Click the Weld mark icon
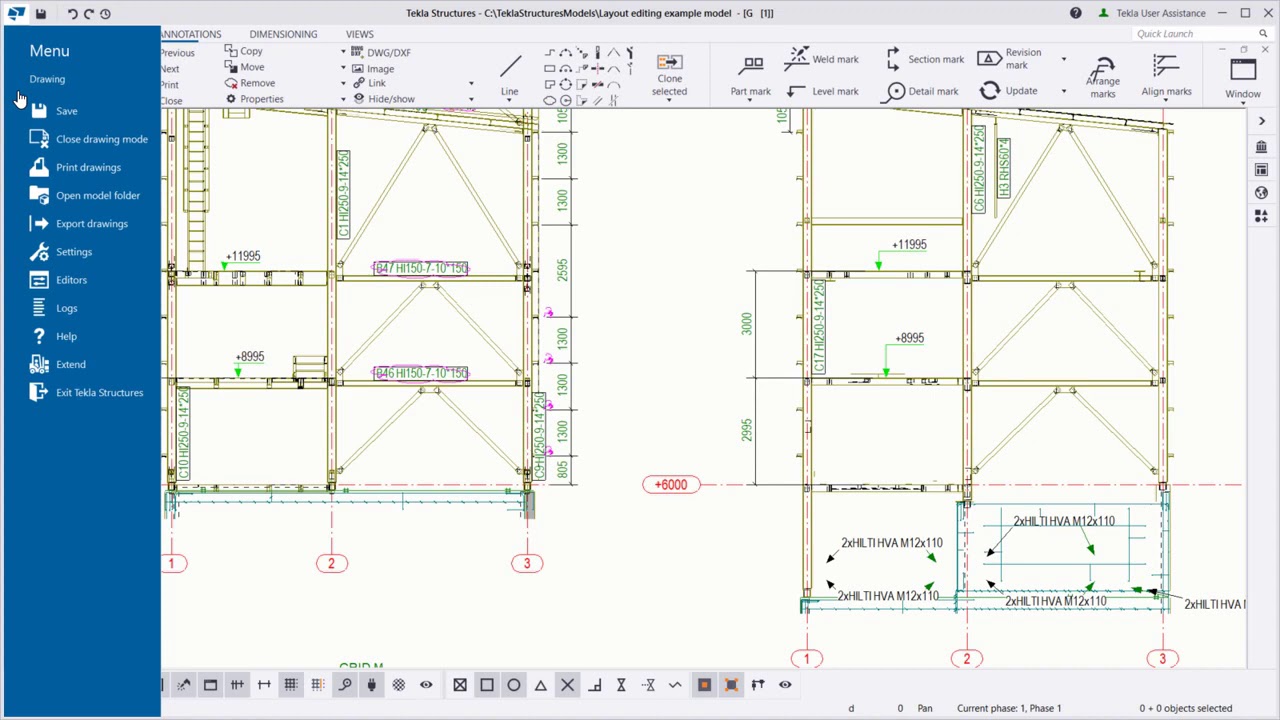The width and height of the screenshot is (1280, 720). pos(797,59)
